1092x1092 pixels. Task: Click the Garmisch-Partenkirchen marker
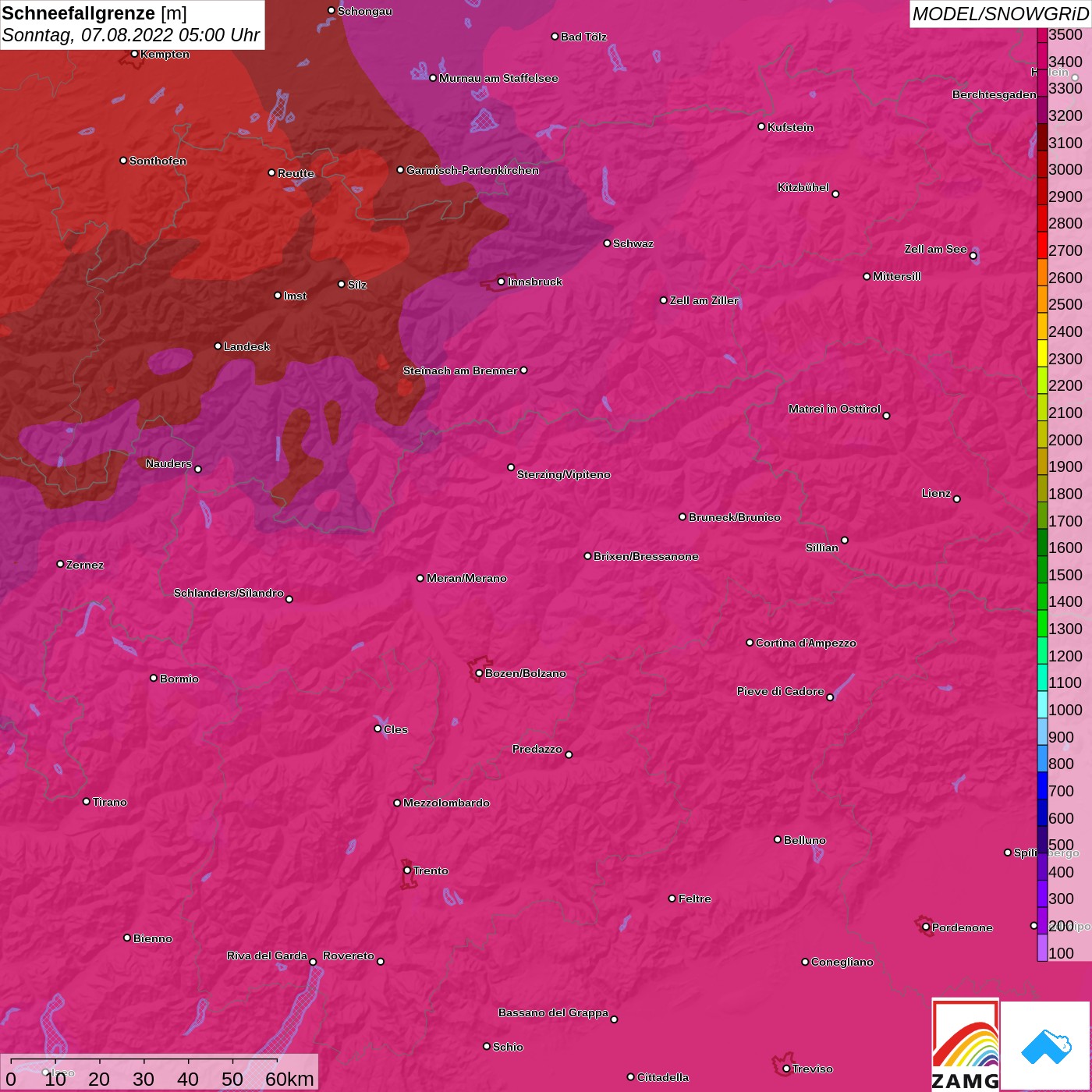tap(400, 170)
